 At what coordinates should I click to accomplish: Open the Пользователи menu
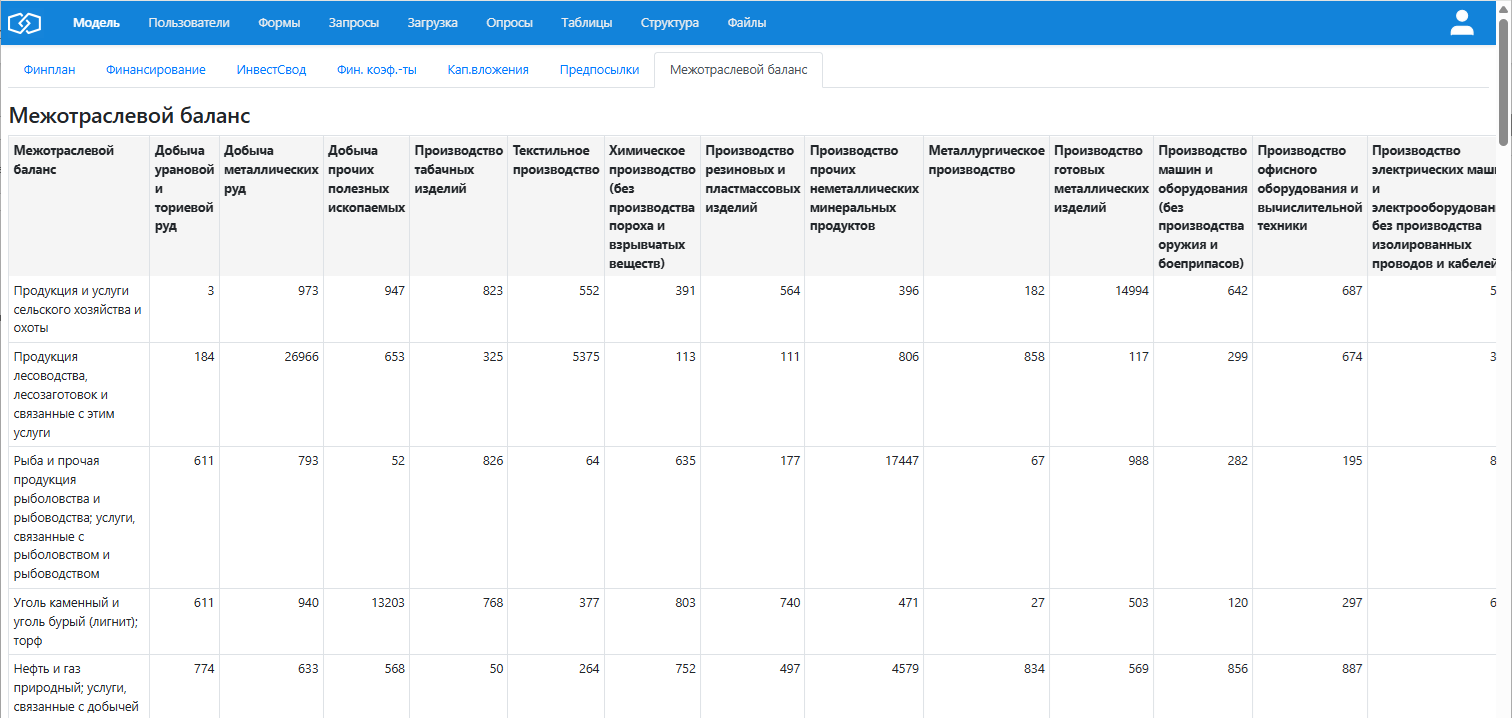click(188, 23)
